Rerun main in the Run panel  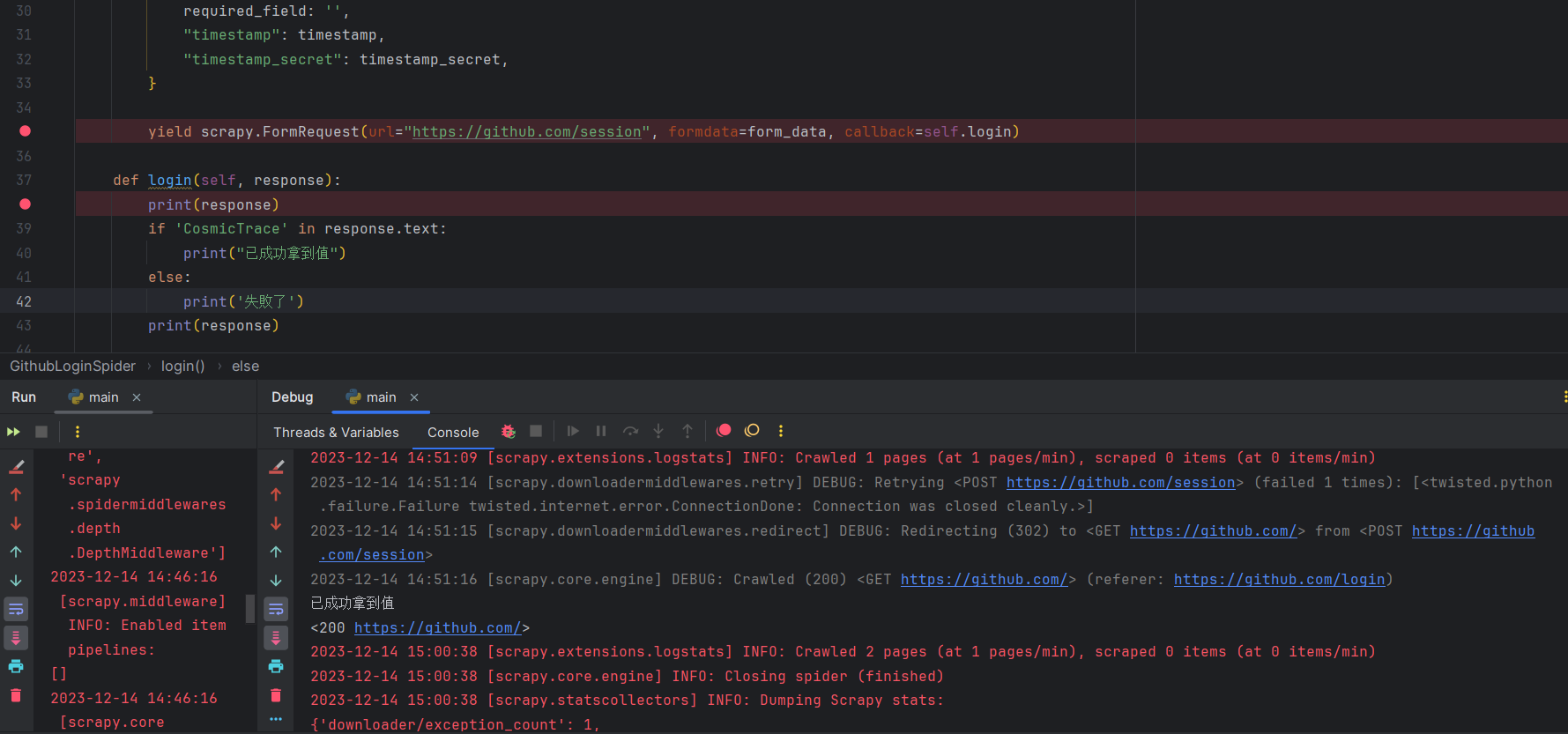13,432
